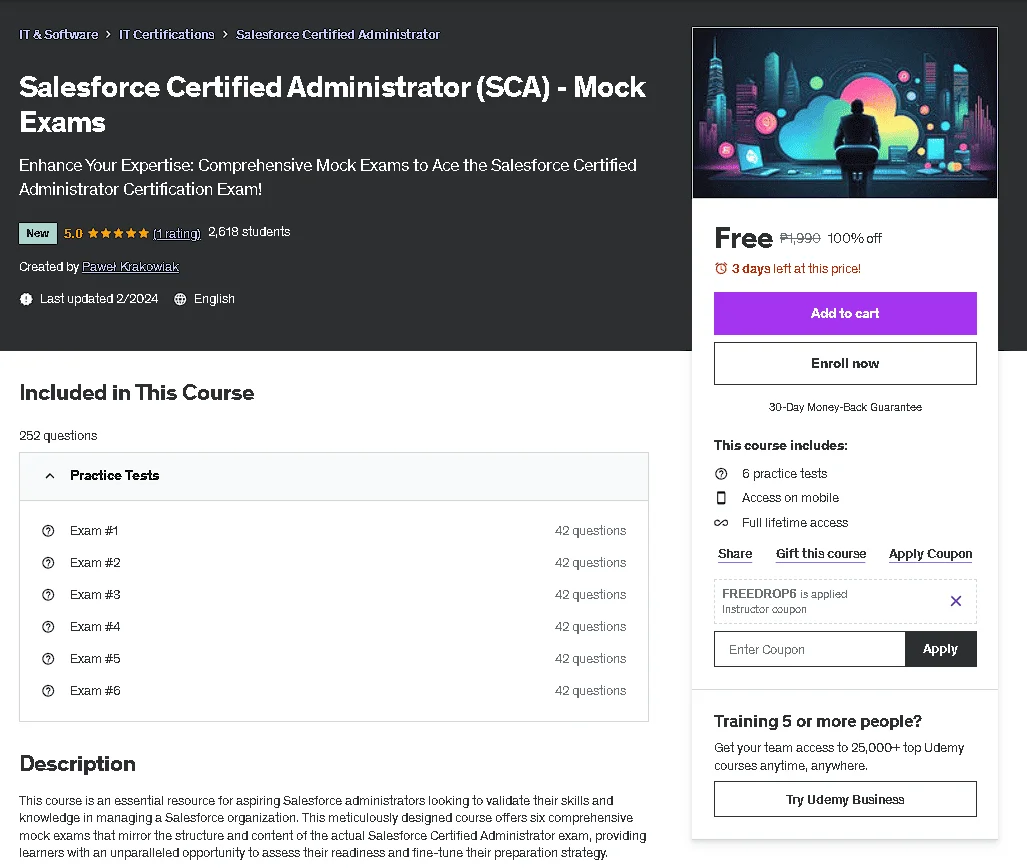Open the (1 rating) link

177,234
